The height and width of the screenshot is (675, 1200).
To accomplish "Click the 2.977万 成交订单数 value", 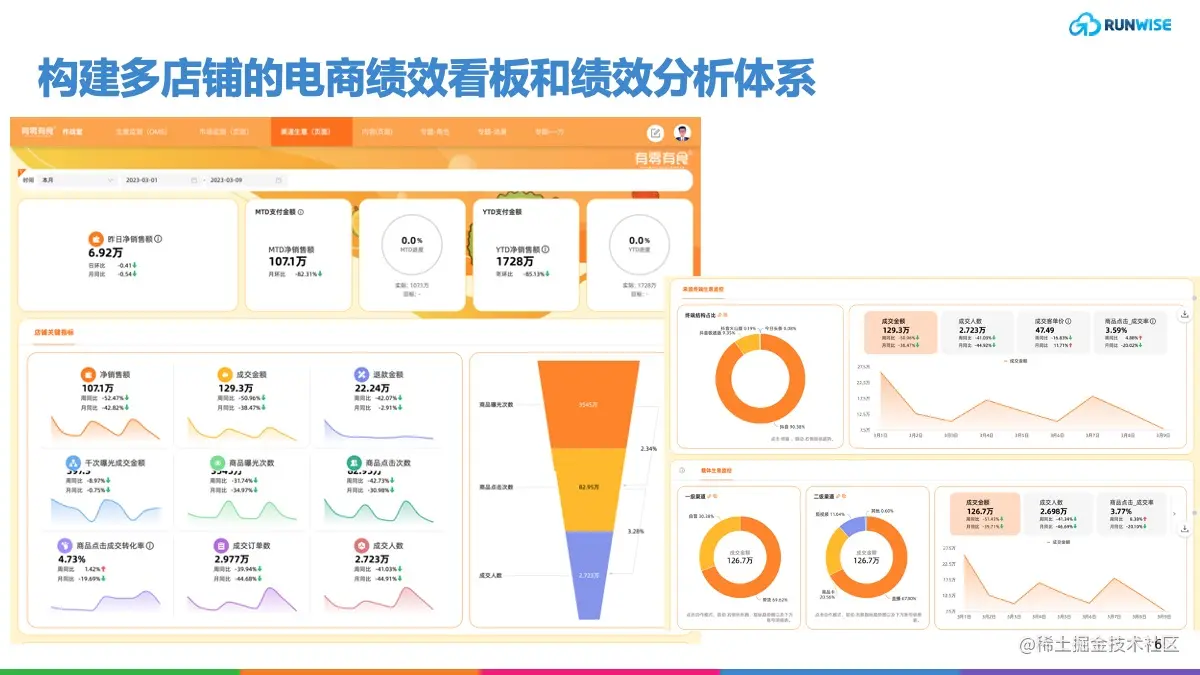I will (231, 559).
